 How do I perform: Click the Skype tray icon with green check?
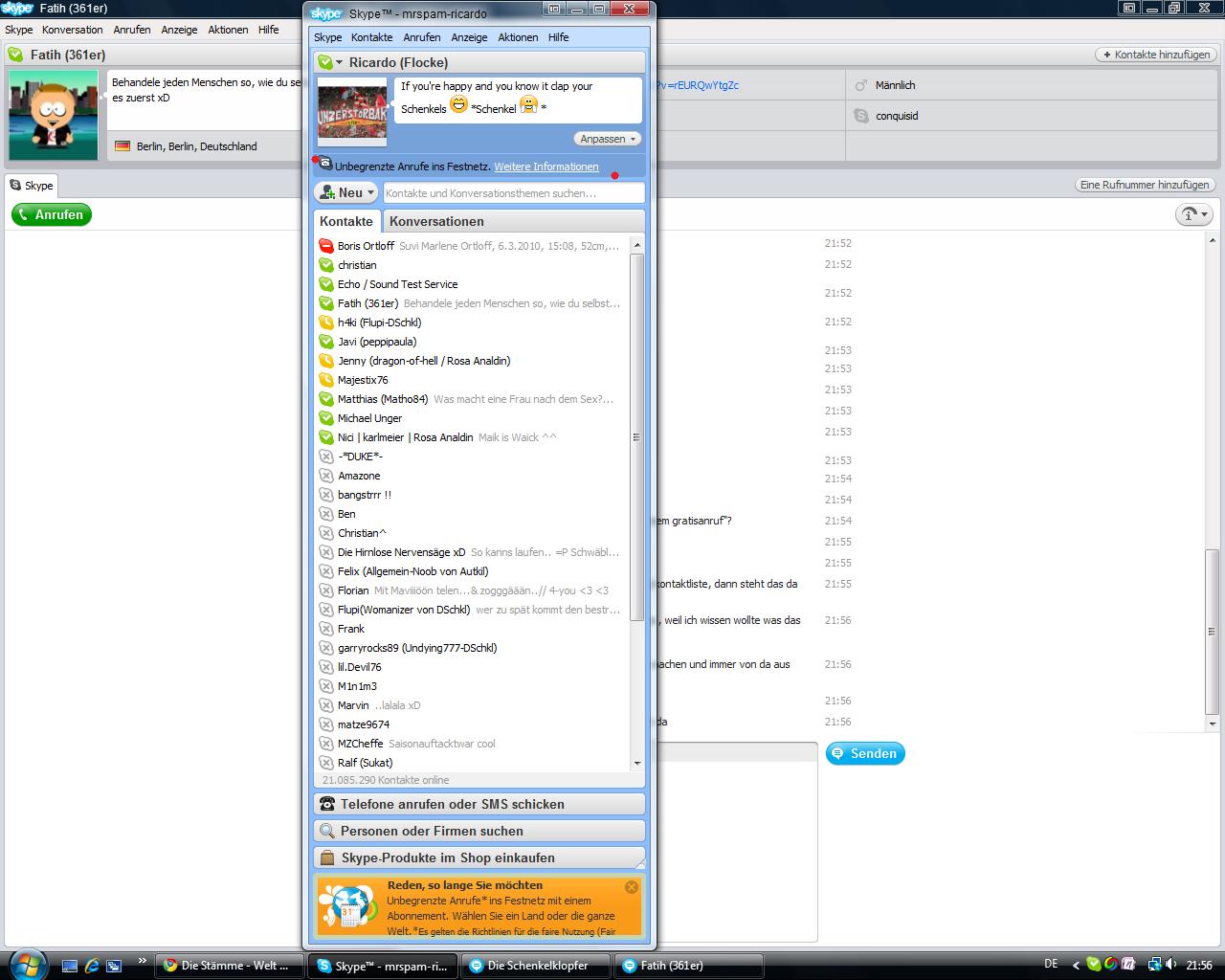click(1093, 965)
